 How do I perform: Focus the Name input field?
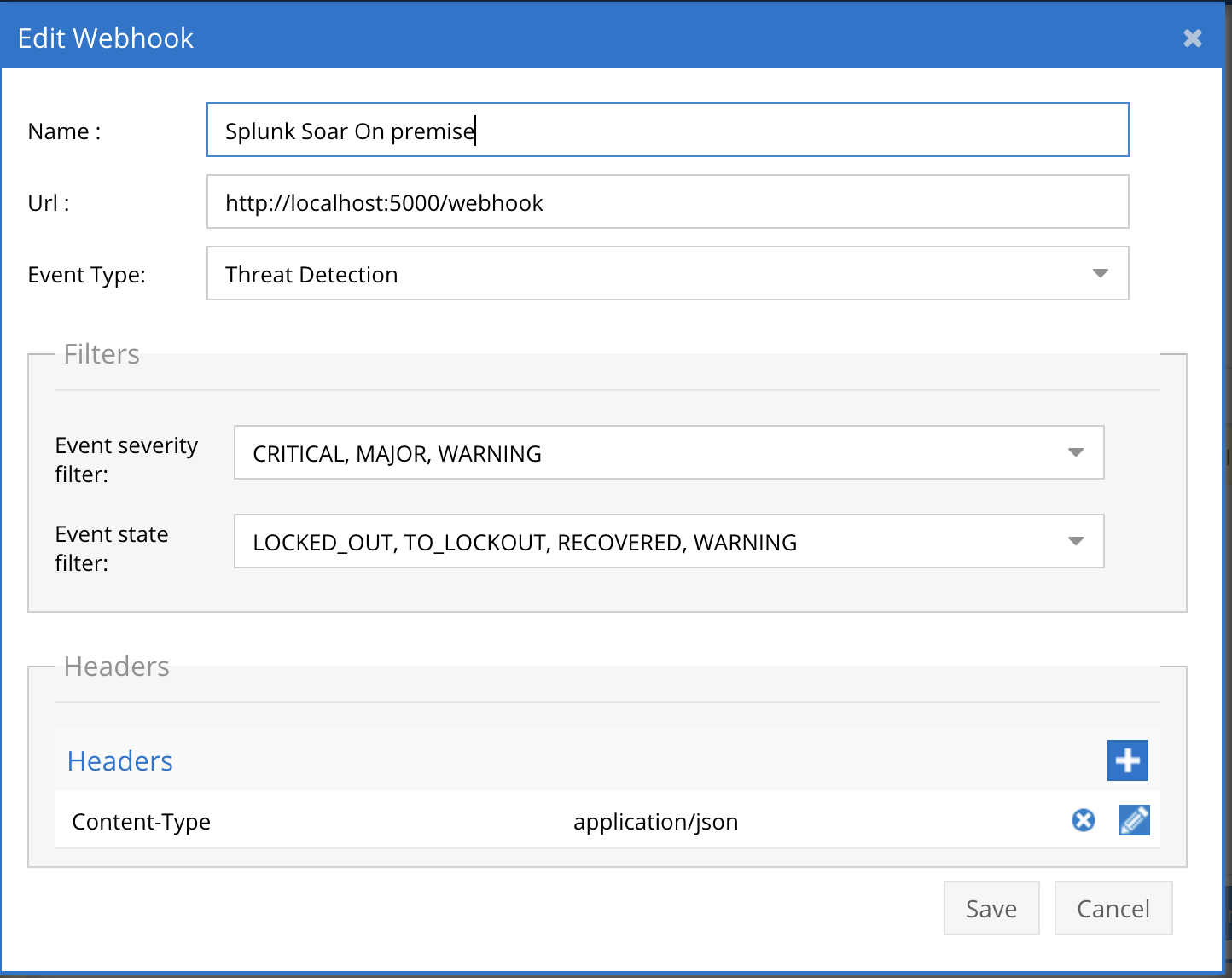[667, 131]
